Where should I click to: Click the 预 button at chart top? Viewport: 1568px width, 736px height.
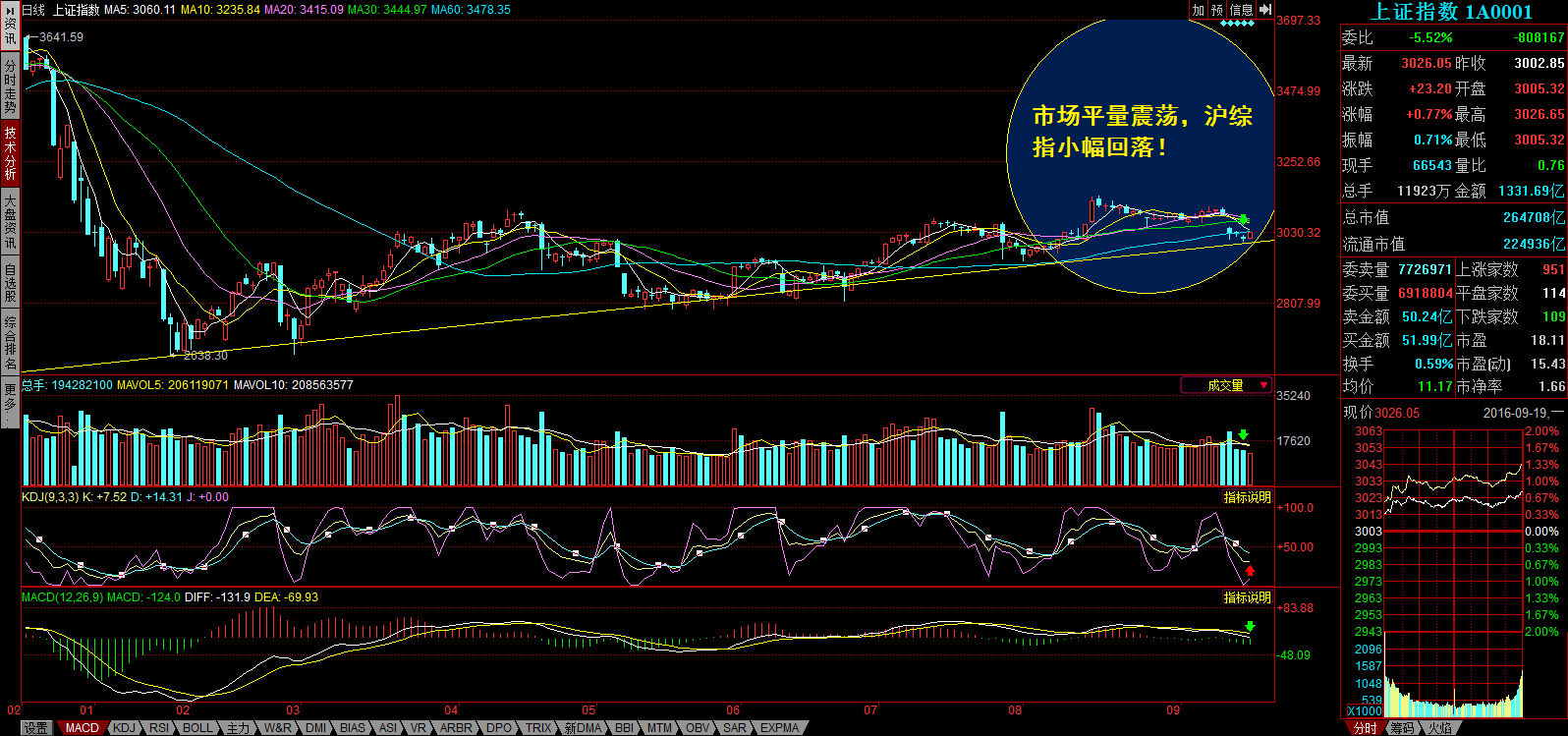(1217, 10)
